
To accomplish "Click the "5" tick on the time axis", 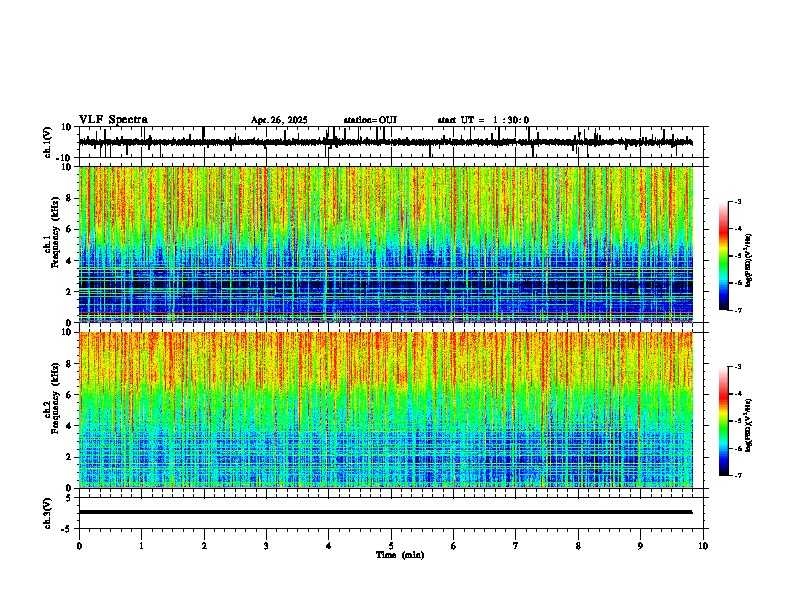I will pos(391,546).
